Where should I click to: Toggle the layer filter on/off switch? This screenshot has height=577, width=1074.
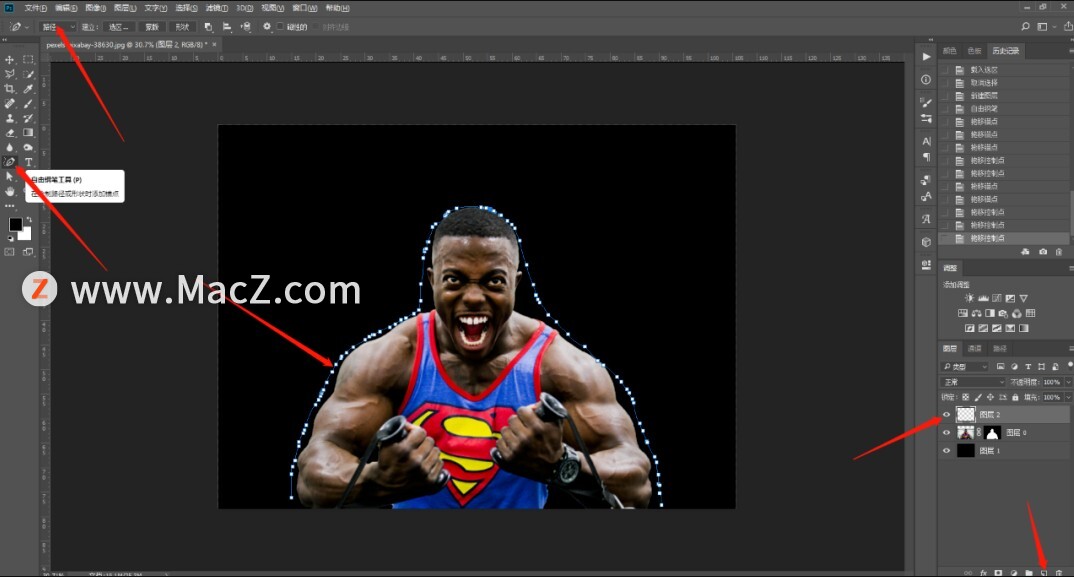[1070, 366]
